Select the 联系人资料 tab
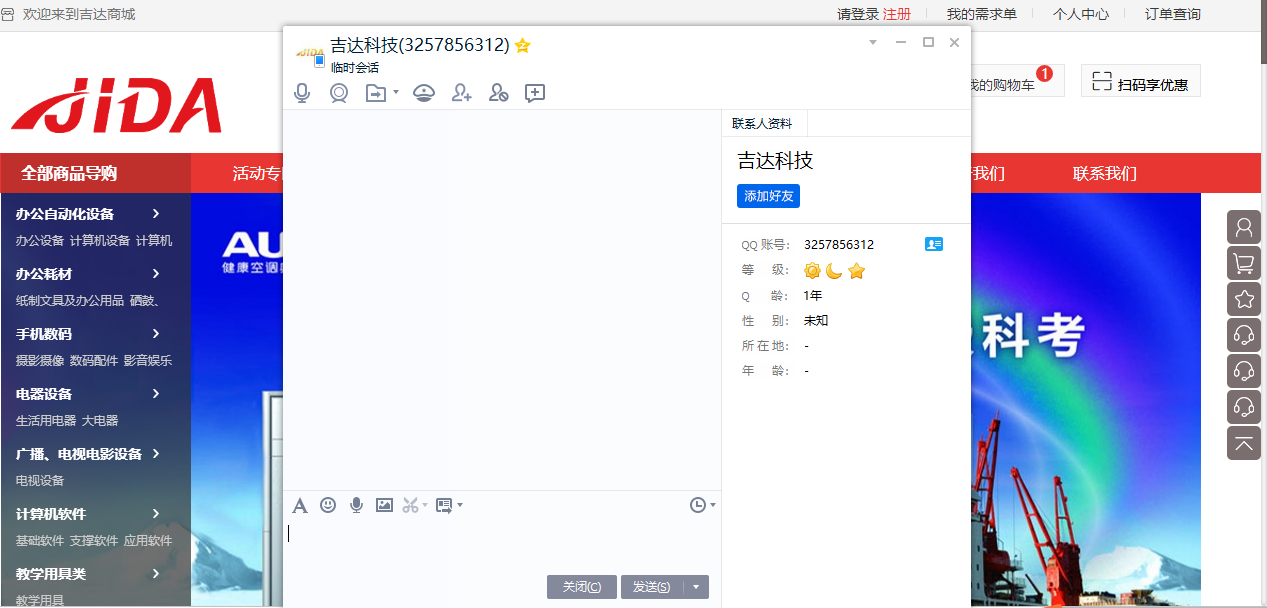The image size is (1267, 608). pos(762,124)
